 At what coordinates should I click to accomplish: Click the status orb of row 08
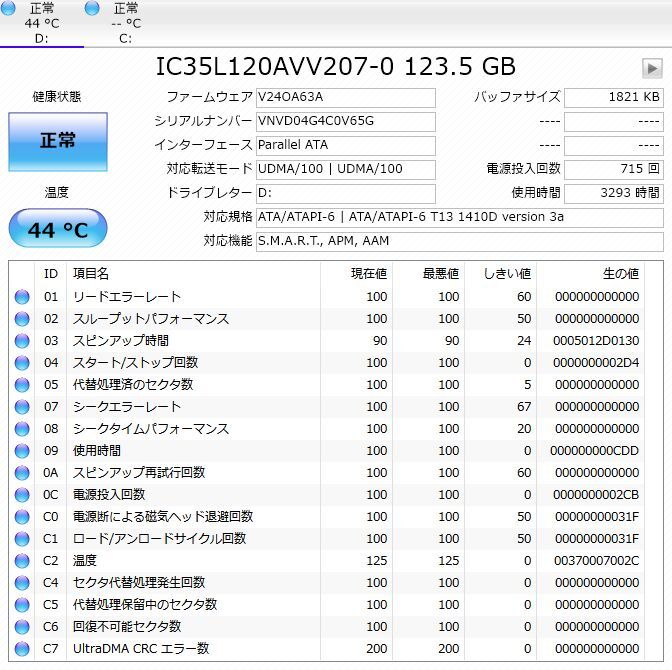tap(22, 429)
